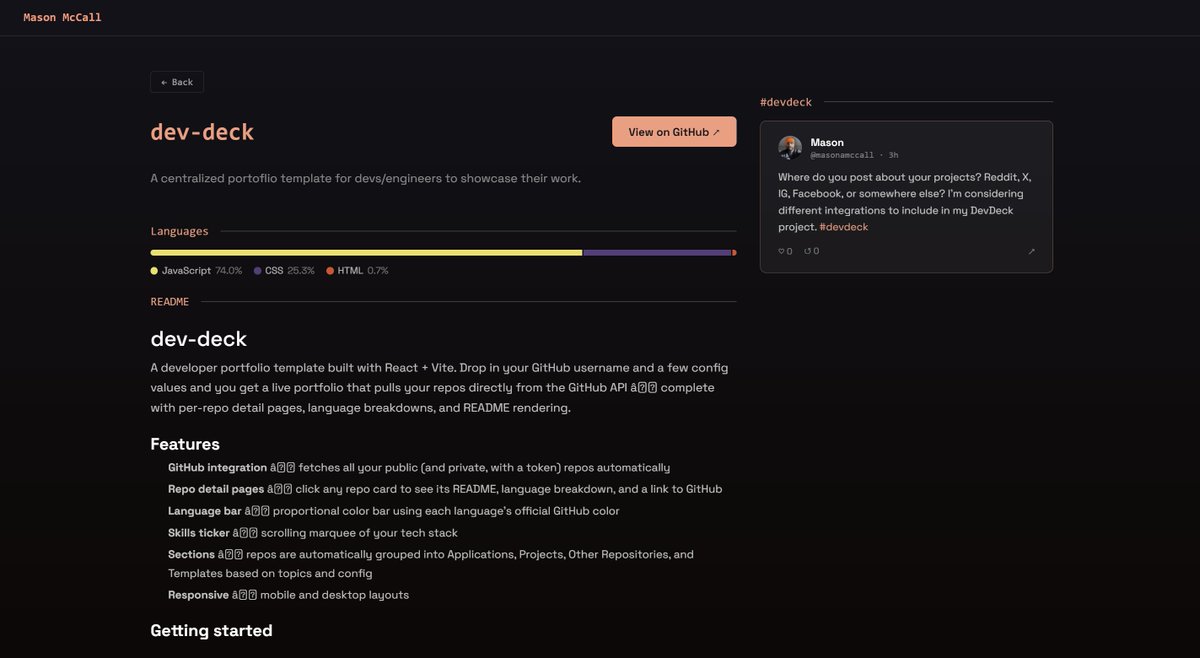This screenshot has height=658, width=1200.
Task: Click the #devdeck hashtag in the post text
Action: click(843, 227)
